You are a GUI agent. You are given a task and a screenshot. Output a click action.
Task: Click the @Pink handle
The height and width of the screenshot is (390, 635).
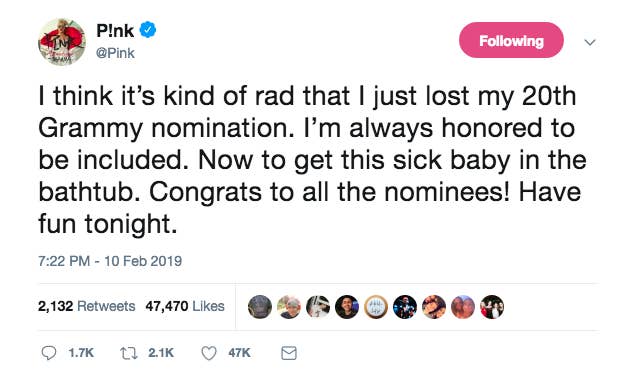tap(115, 53)
